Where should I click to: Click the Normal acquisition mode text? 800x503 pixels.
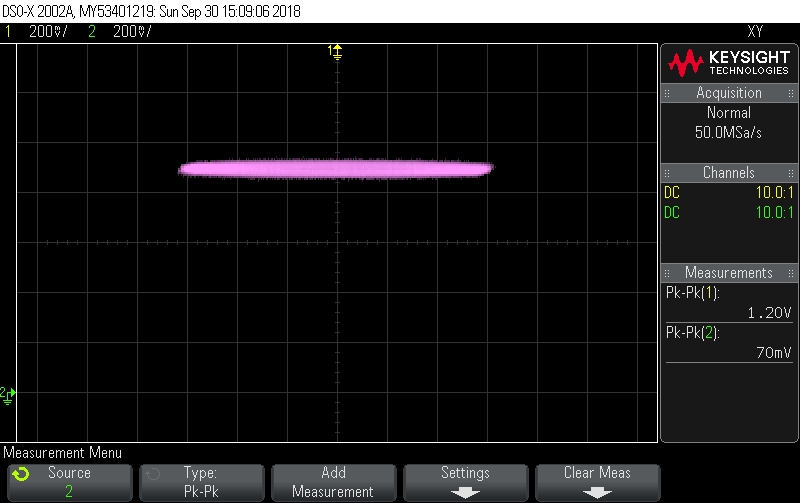(x=729, y=112)
